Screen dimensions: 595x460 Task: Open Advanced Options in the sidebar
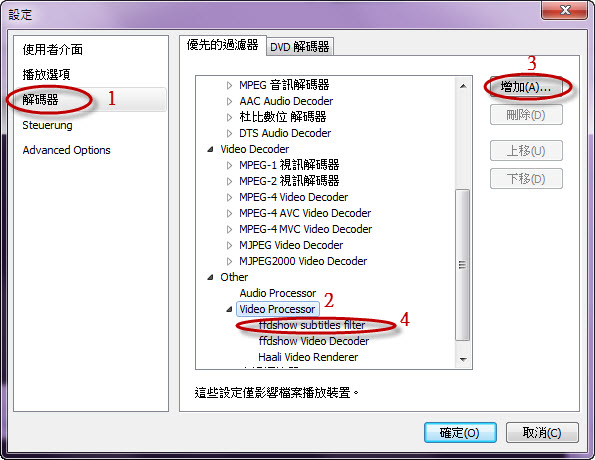point(66,150)
